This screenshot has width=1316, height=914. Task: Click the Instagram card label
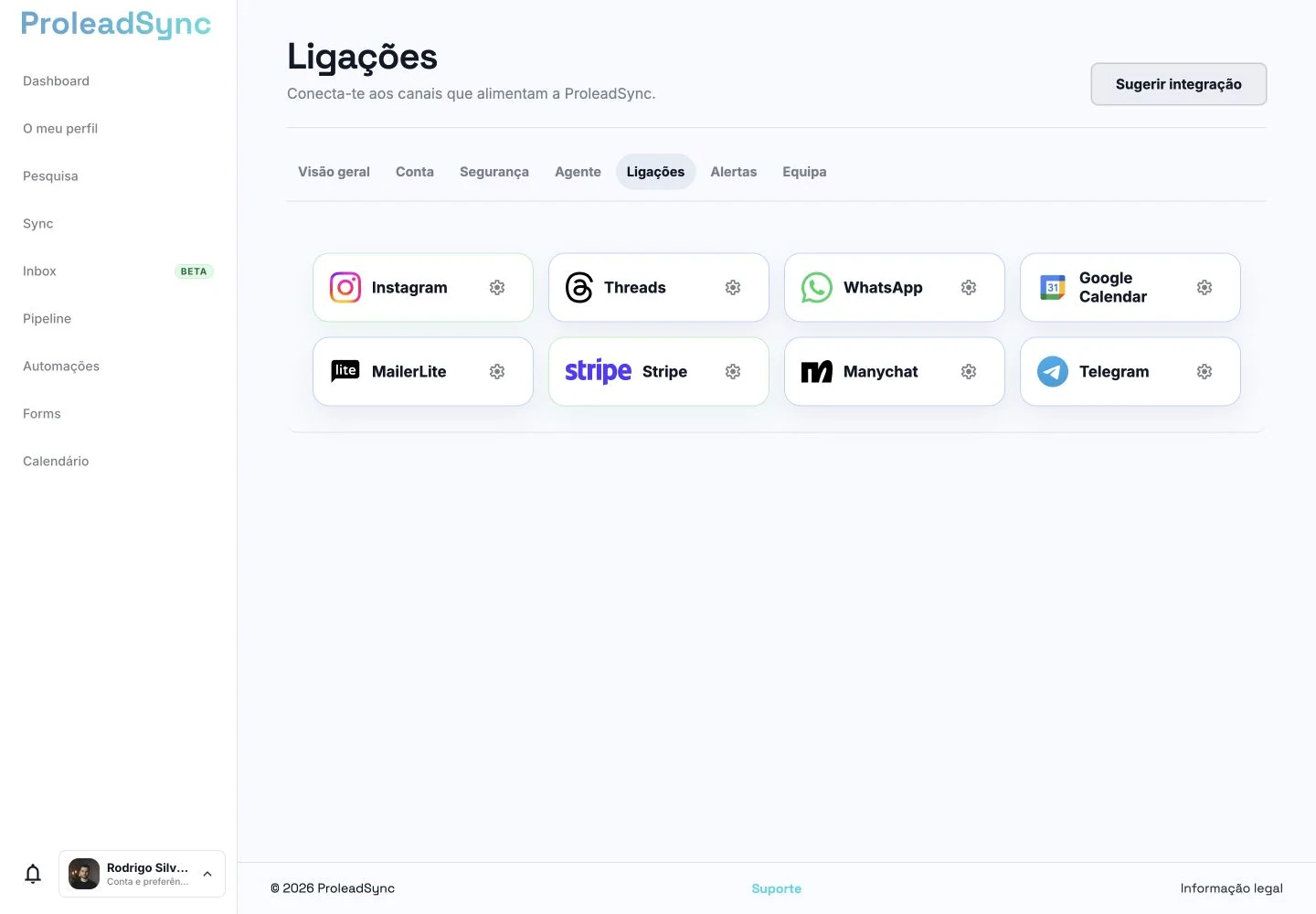click(409, 288)
